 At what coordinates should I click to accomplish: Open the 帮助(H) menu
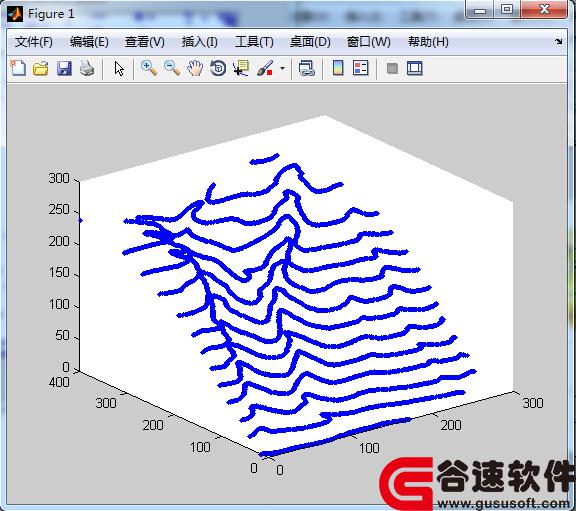click(428, 42)
